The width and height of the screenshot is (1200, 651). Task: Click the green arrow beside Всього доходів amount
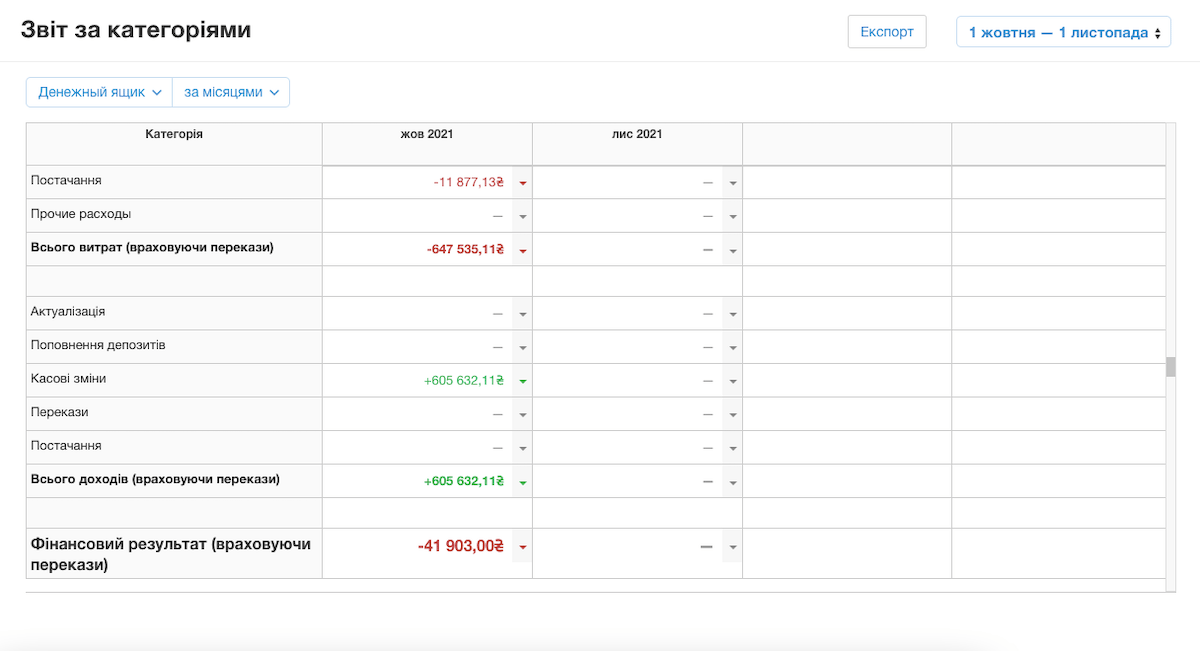pyautogui.click(x=522, y=482)
